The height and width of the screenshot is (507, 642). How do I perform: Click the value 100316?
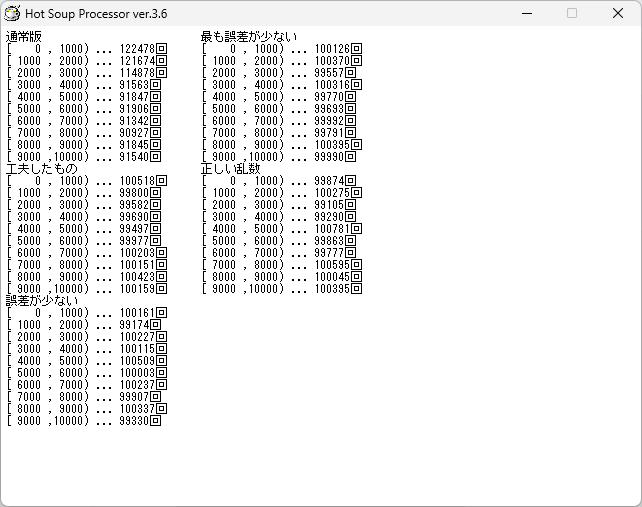click(332, 85)
